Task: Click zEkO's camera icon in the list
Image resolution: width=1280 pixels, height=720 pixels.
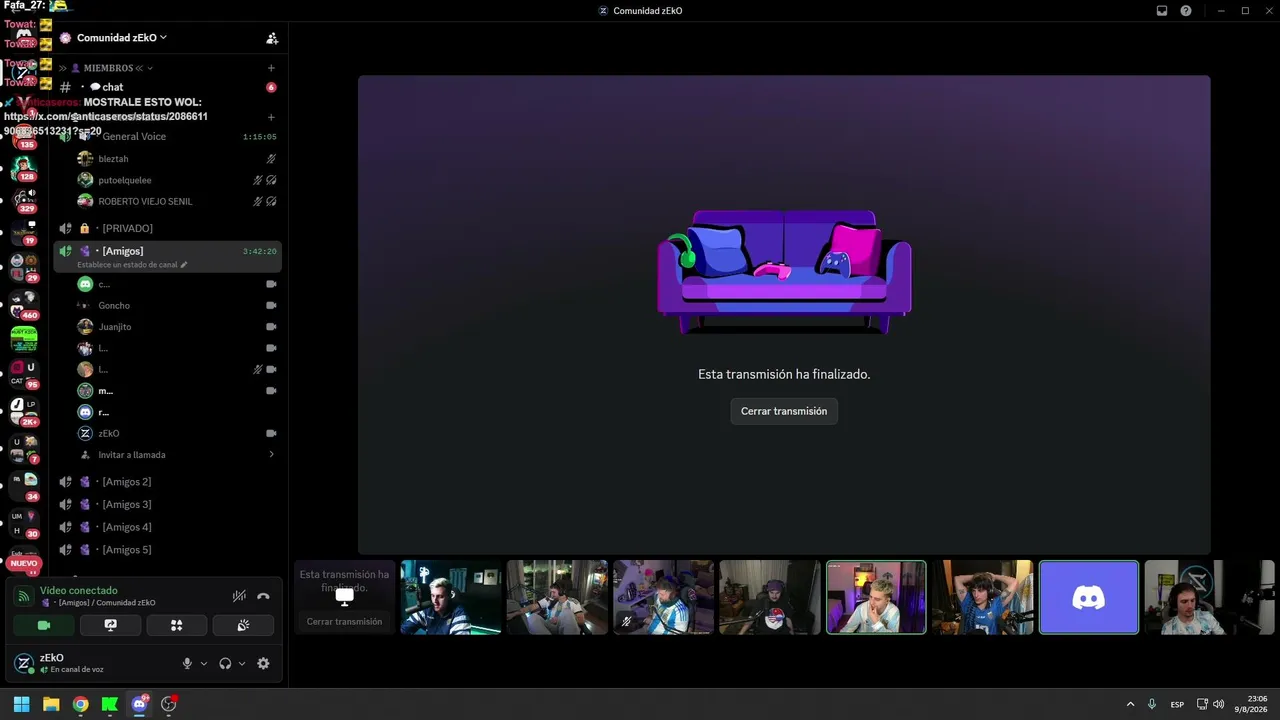Action: point(271,433)
